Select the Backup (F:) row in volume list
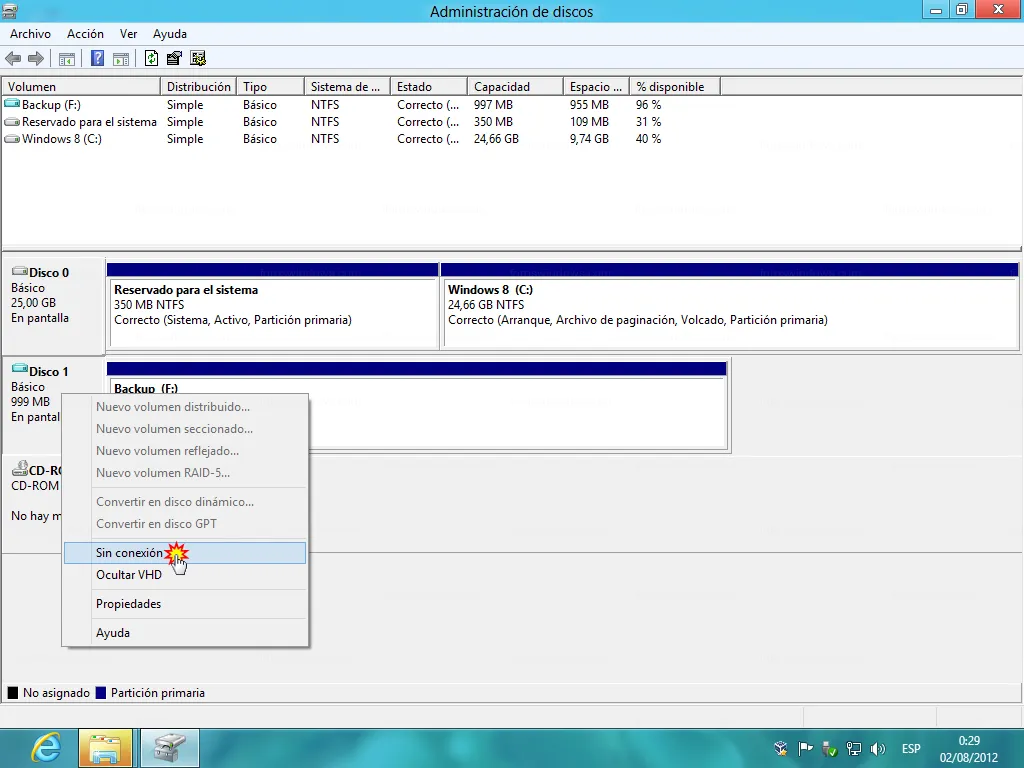1024x768 pixels. click(362, 104)
